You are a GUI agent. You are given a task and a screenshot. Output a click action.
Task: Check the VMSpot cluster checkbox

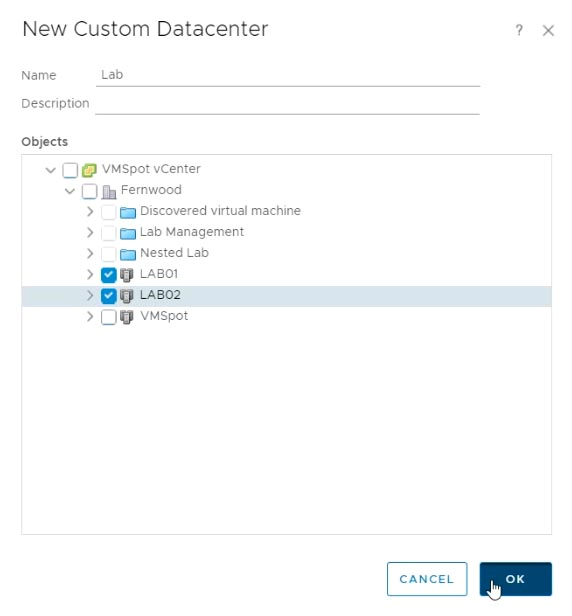point(108,317)
